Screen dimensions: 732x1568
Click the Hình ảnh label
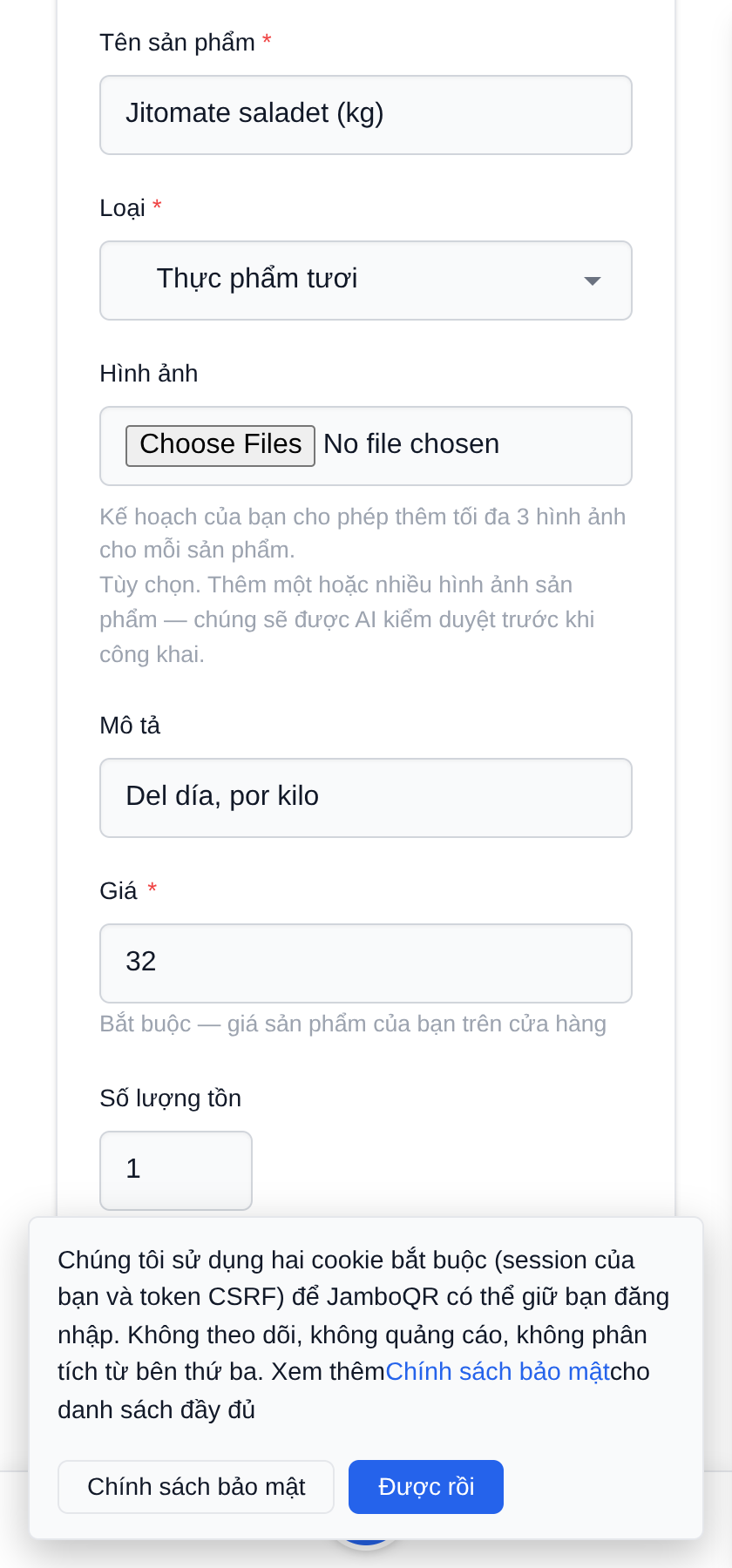click(149, 374)
